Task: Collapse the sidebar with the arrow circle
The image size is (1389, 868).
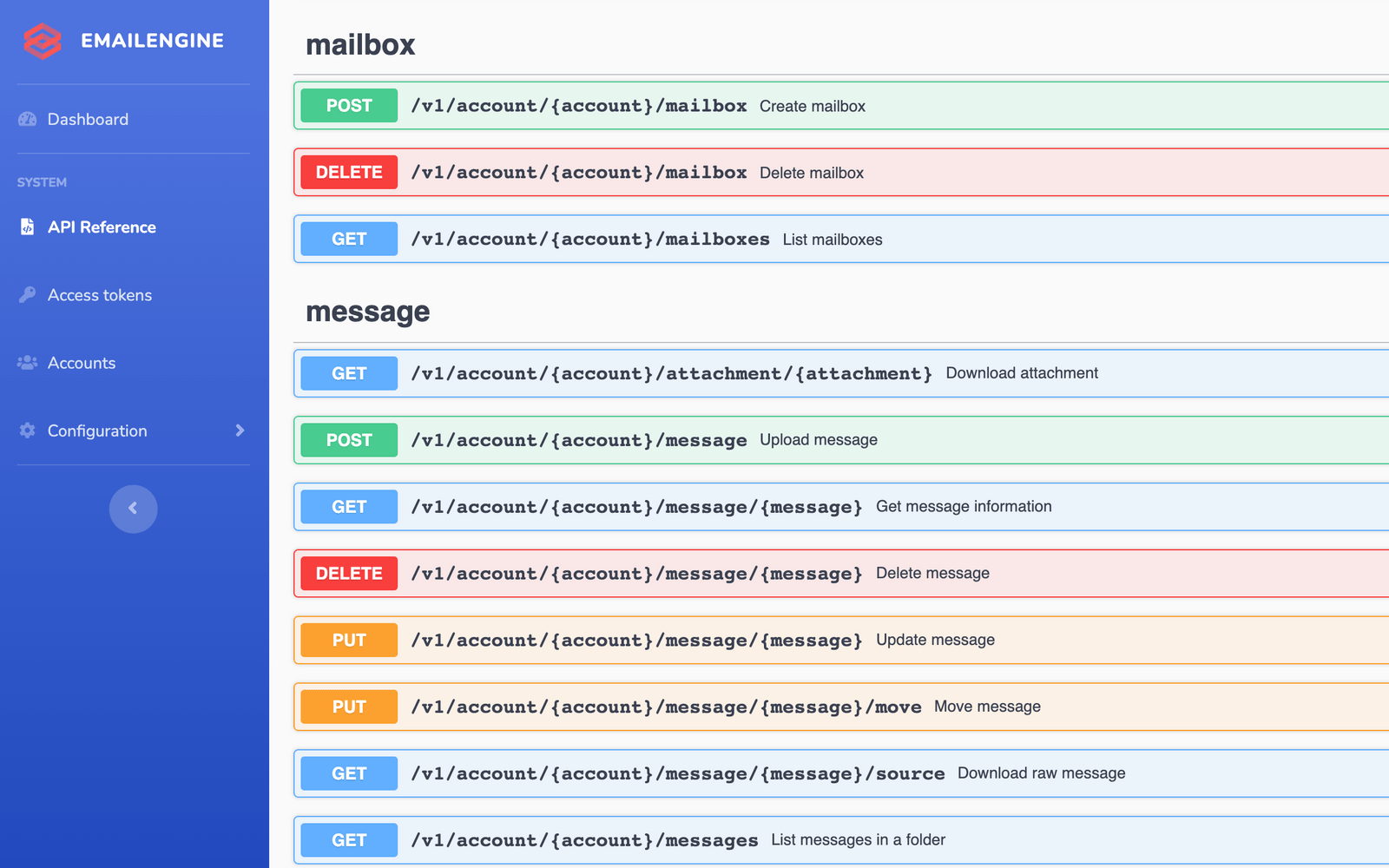Action: pyautogui.click(x=133, y=509)
